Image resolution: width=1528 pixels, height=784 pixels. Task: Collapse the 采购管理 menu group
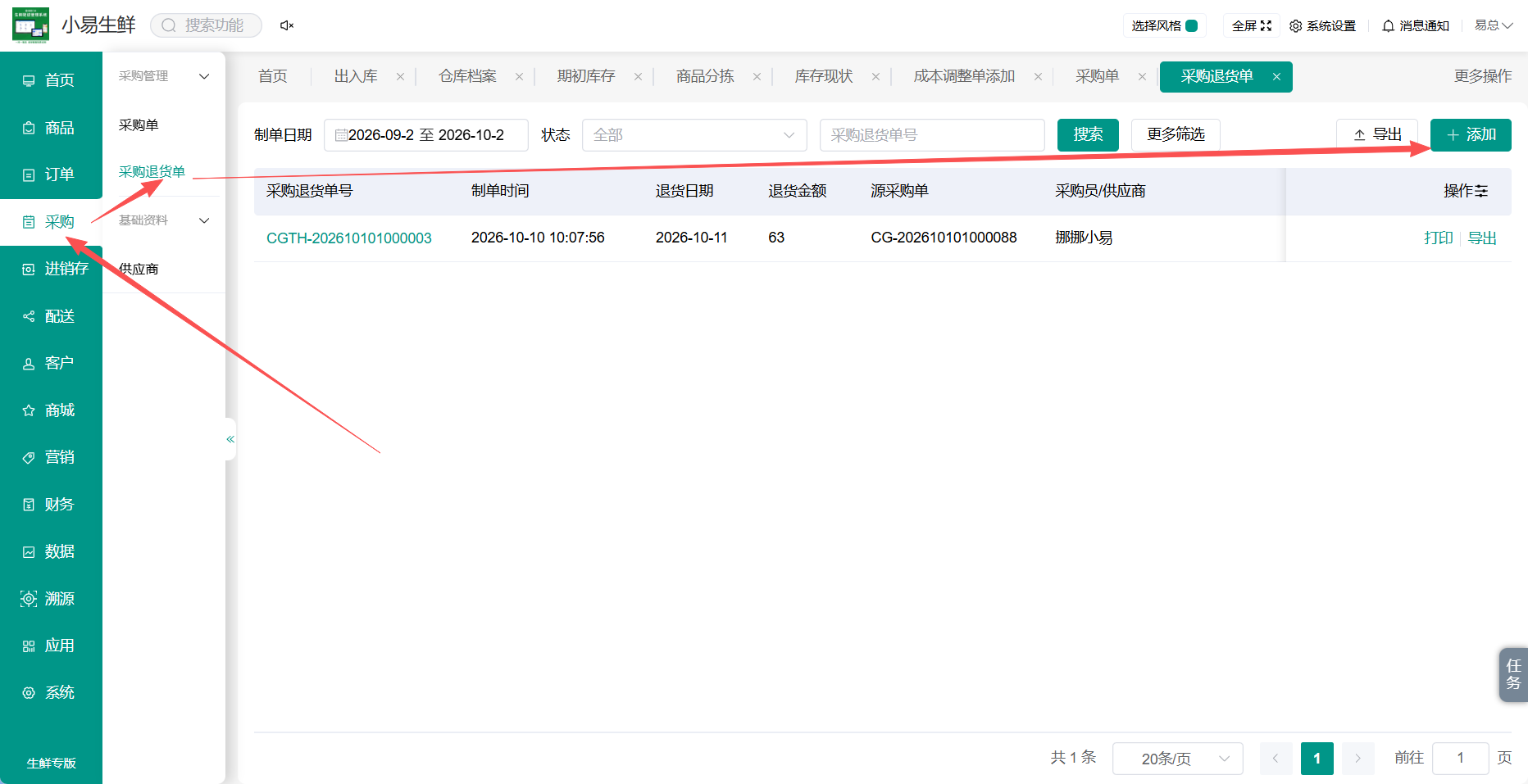(x=204, y=76)
